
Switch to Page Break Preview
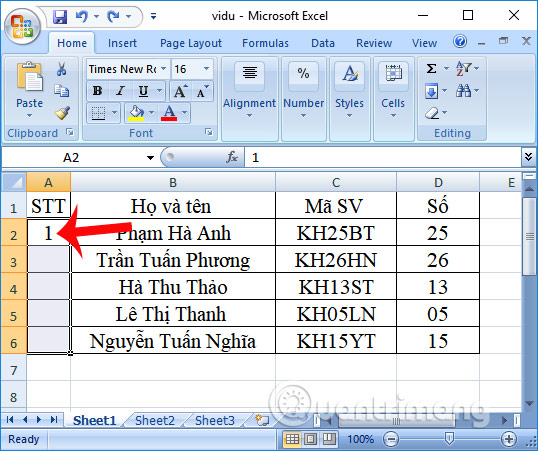point(329,439)
